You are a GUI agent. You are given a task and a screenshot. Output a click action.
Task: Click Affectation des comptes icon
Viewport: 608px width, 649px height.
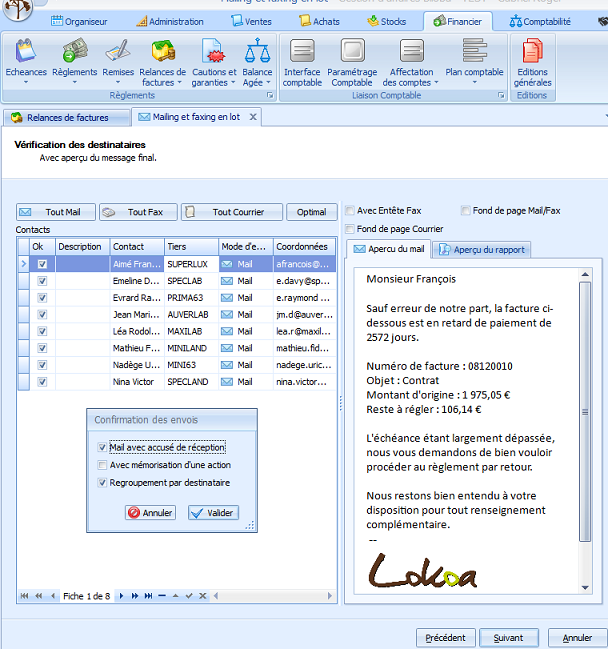[x=411, y=50]
